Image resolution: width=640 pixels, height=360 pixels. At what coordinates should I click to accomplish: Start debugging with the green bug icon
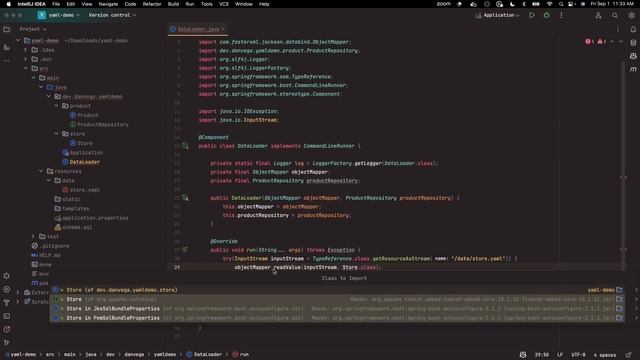pos(547,15)
